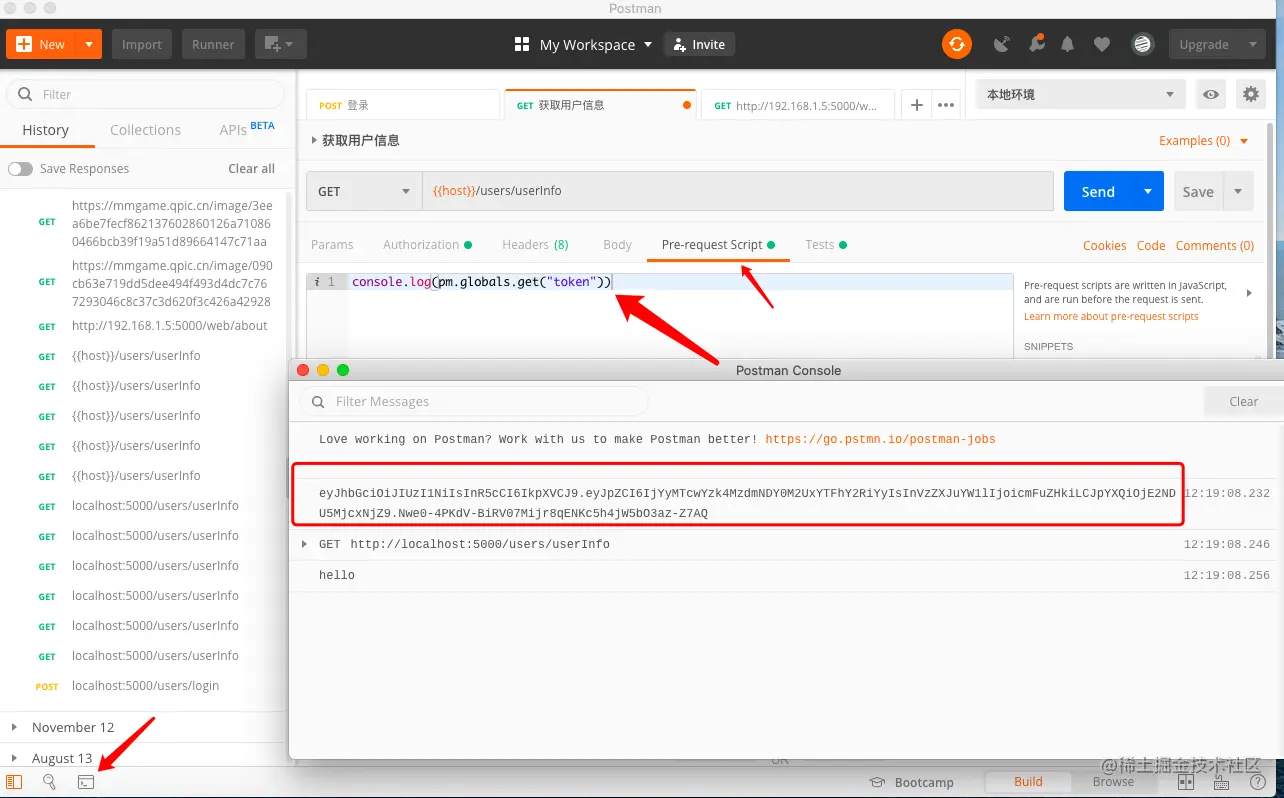
Task: Click the blue Send button
Action: coord(1098,191)
